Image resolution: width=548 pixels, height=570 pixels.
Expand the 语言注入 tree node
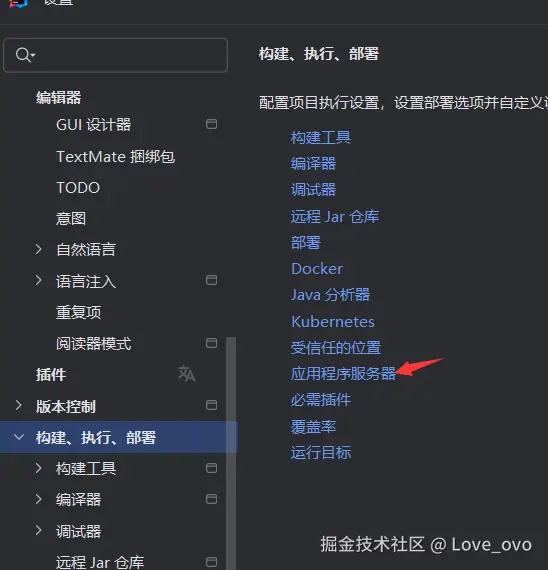tap(39, 280)
